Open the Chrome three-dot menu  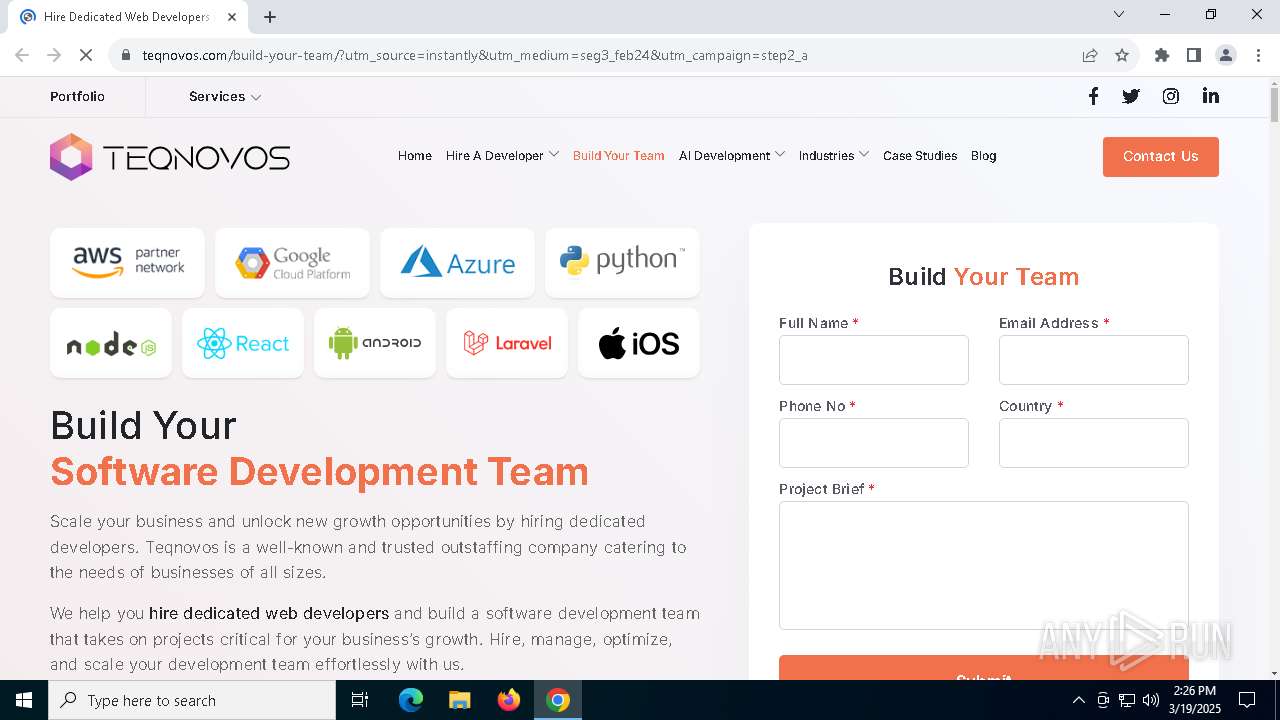pyautogui.click(x=1258, y=55)
